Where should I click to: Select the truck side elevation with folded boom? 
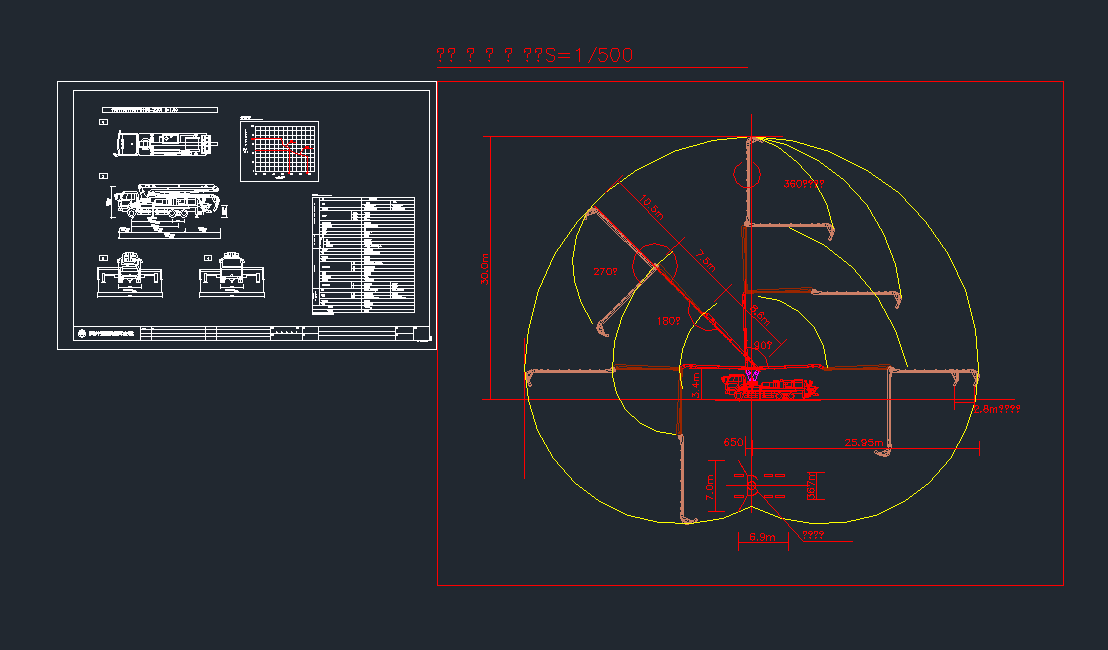[x=165, y=203]
